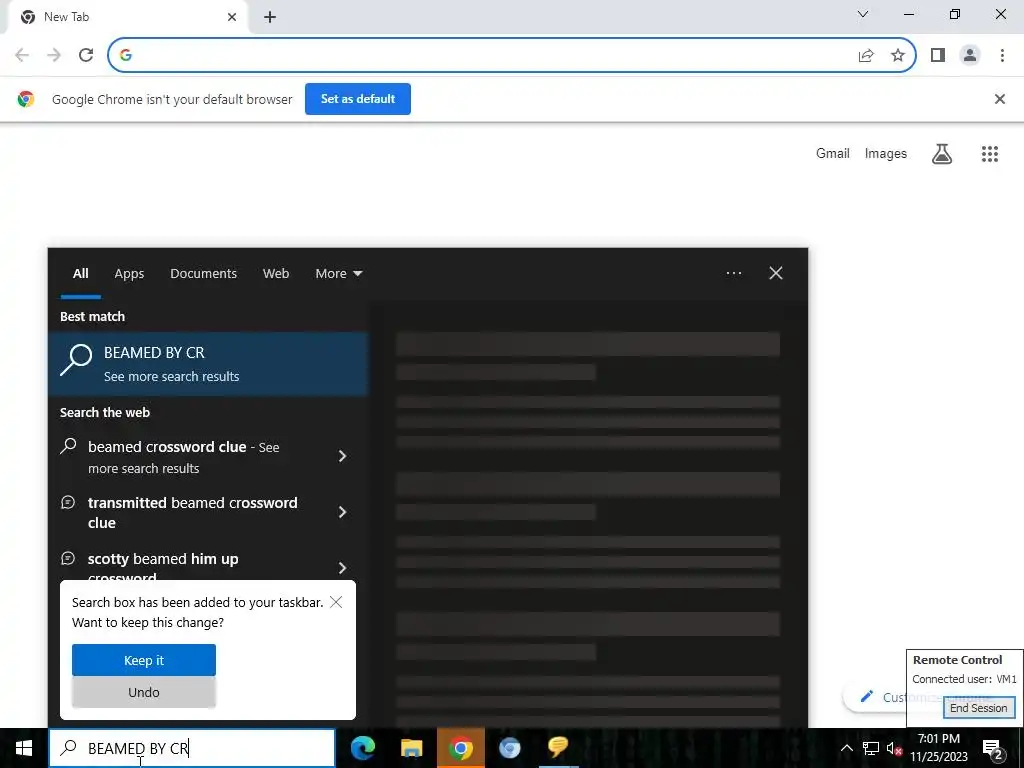Open the Windows Start menu
This screenshot has width=1024, height=768.
[24, 748]
